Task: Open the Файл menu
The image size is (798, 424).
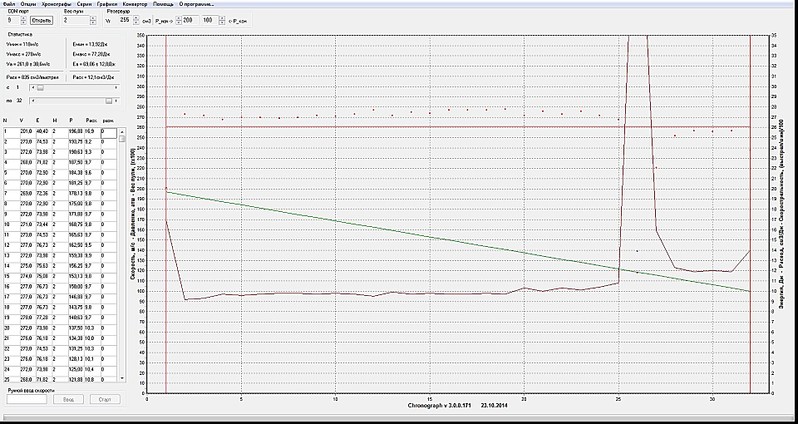Action: click(x=8, y=4)
